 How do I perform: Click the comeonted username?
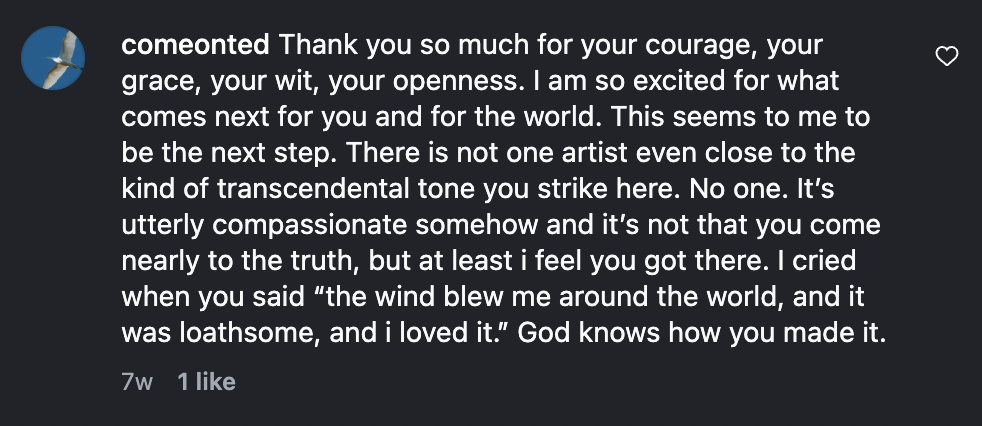195,46
